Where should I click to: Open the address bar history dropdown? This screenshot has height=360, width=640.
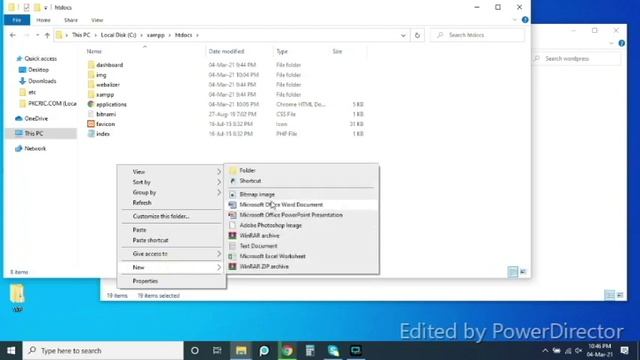point(403,36)
